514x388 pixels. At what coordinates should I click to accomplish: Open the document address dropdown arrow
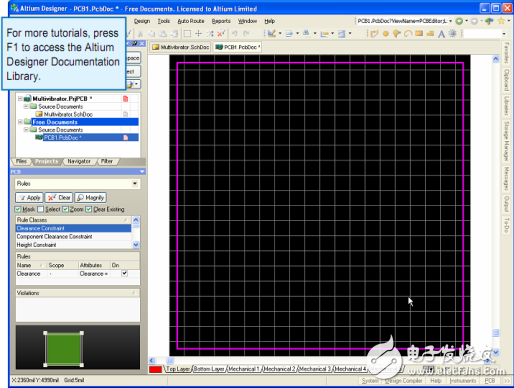[x=451, y=21]
